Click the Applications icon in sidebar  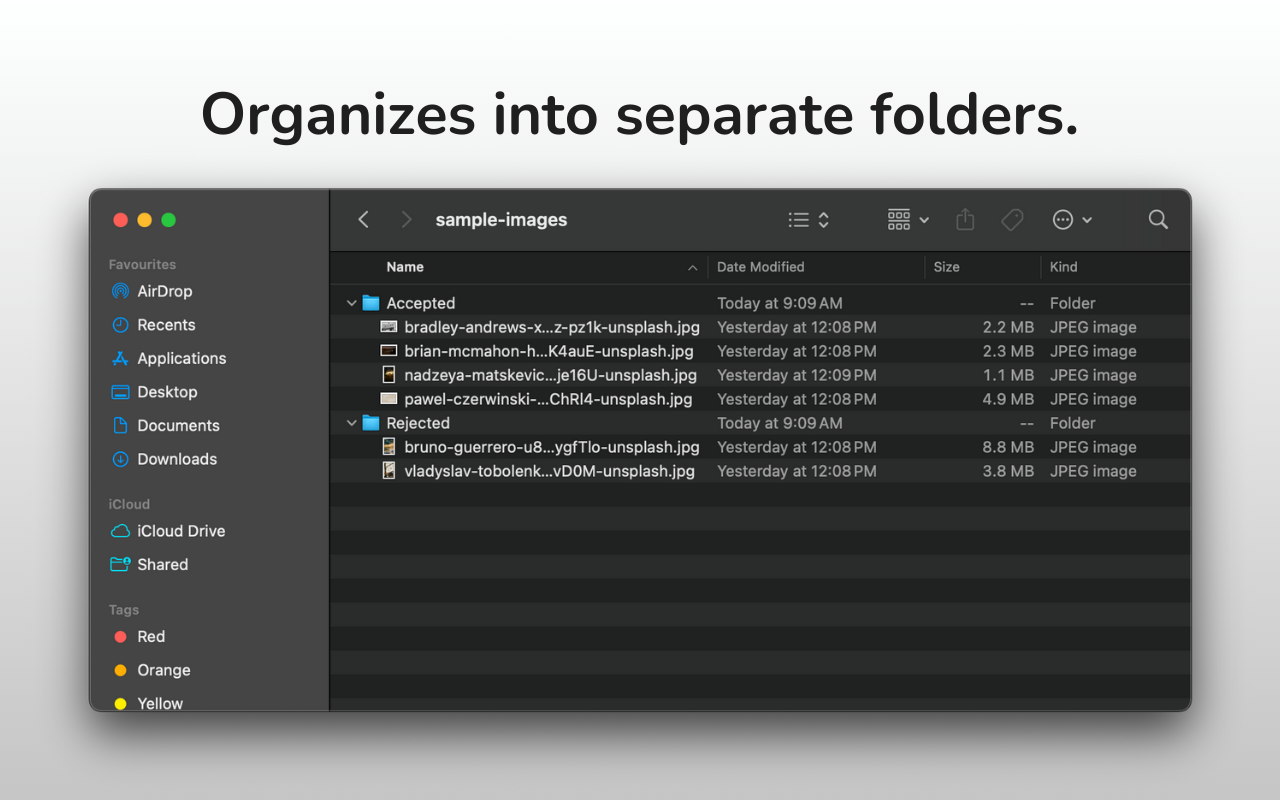(x=120, y=358)
